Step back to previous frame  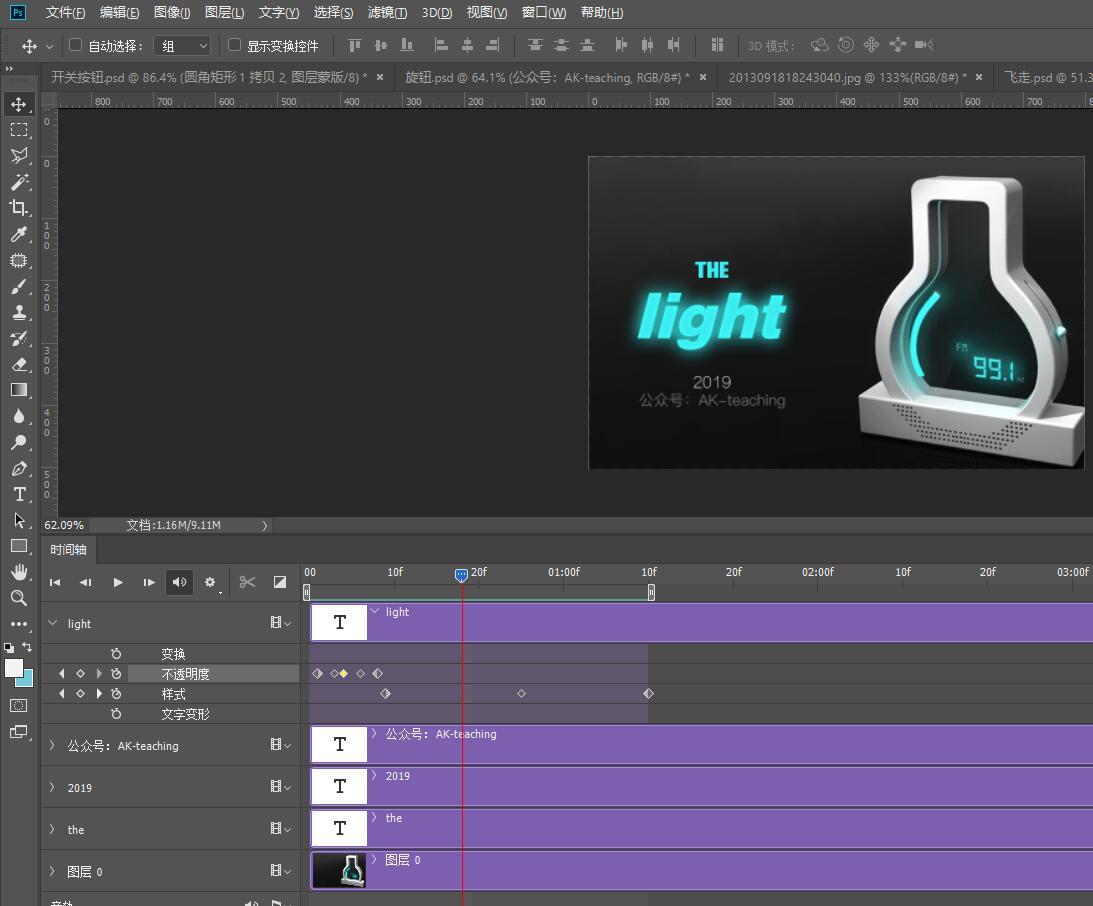coord(86,582)
